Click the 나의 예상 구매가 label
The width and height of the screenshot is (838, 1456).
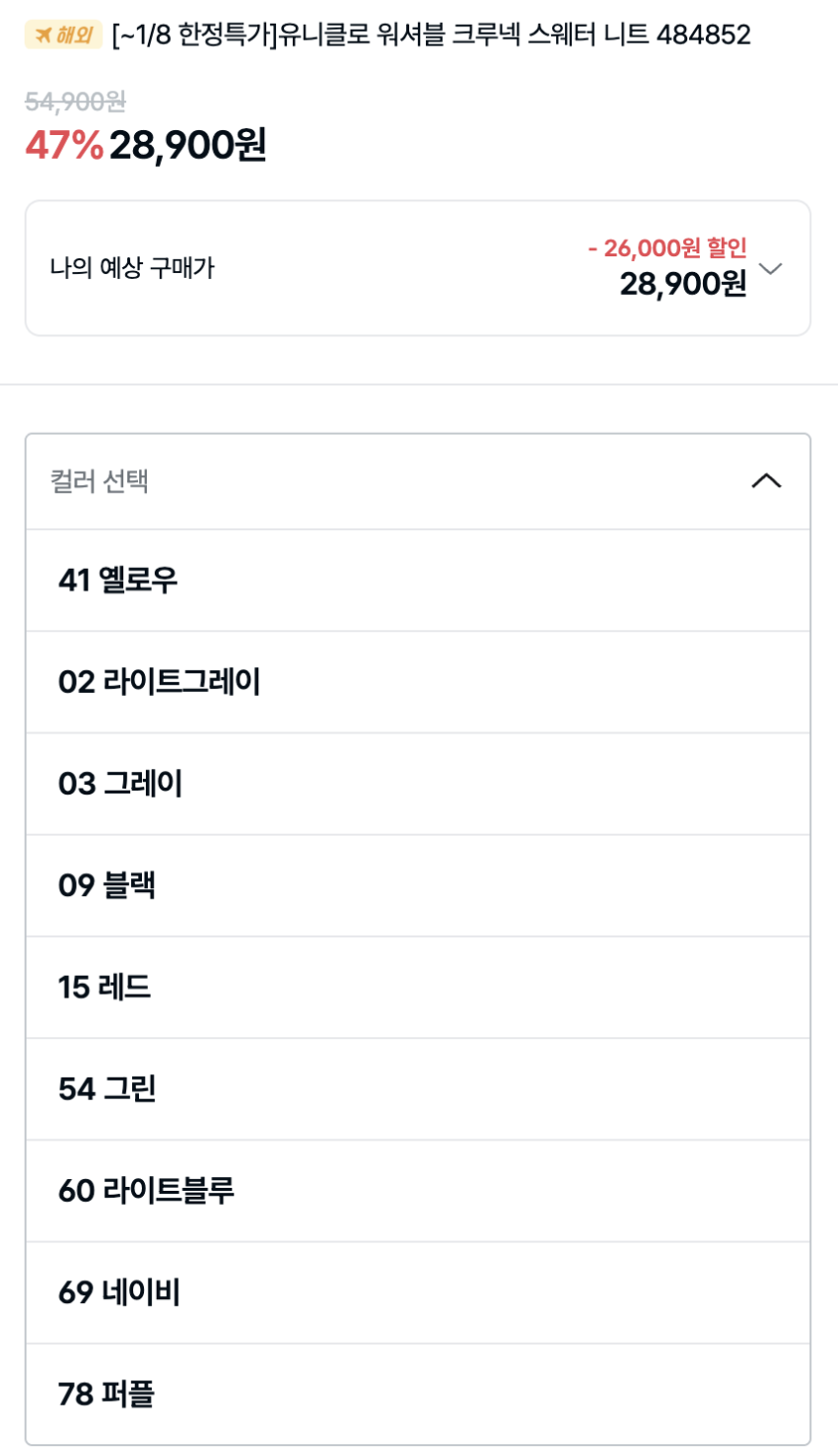click(x=132, y=268)
